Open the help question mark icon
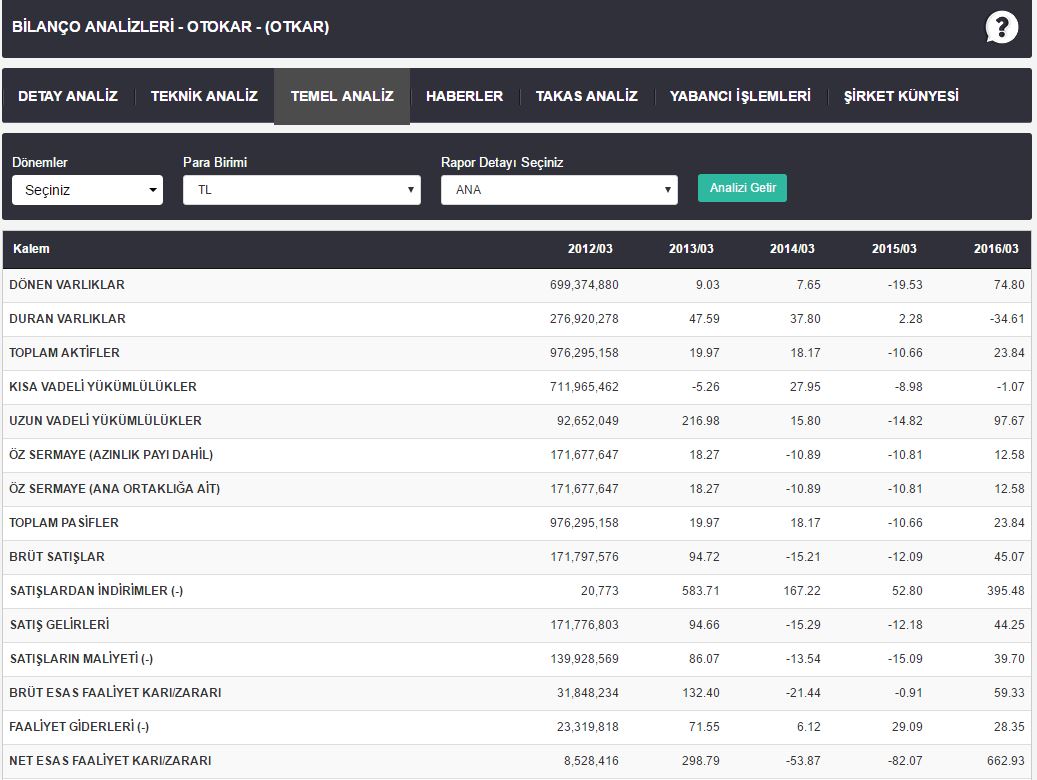1037x780 pixels. [x=1001, y=28]
